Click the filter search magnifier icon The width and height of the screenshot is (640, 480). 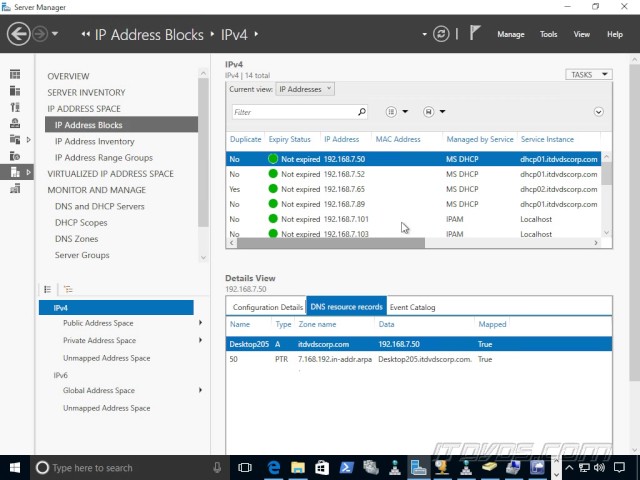[x=362, y=112]
